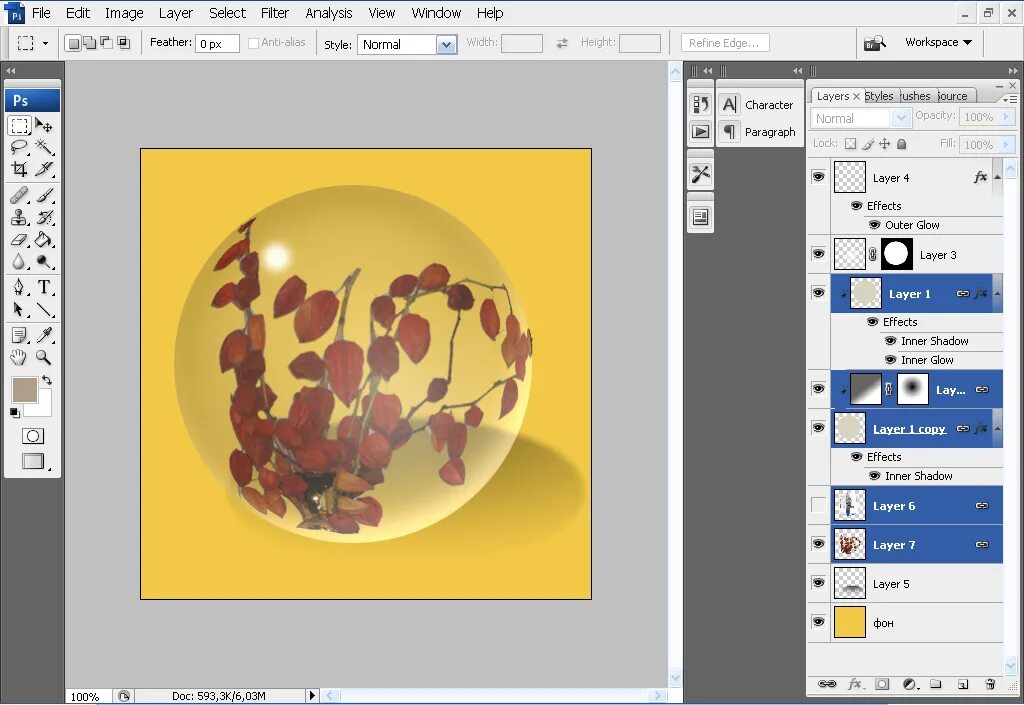Select the Zoom tool
The width and height of the screenshot is (1024, 705).
tap(44, 357)
